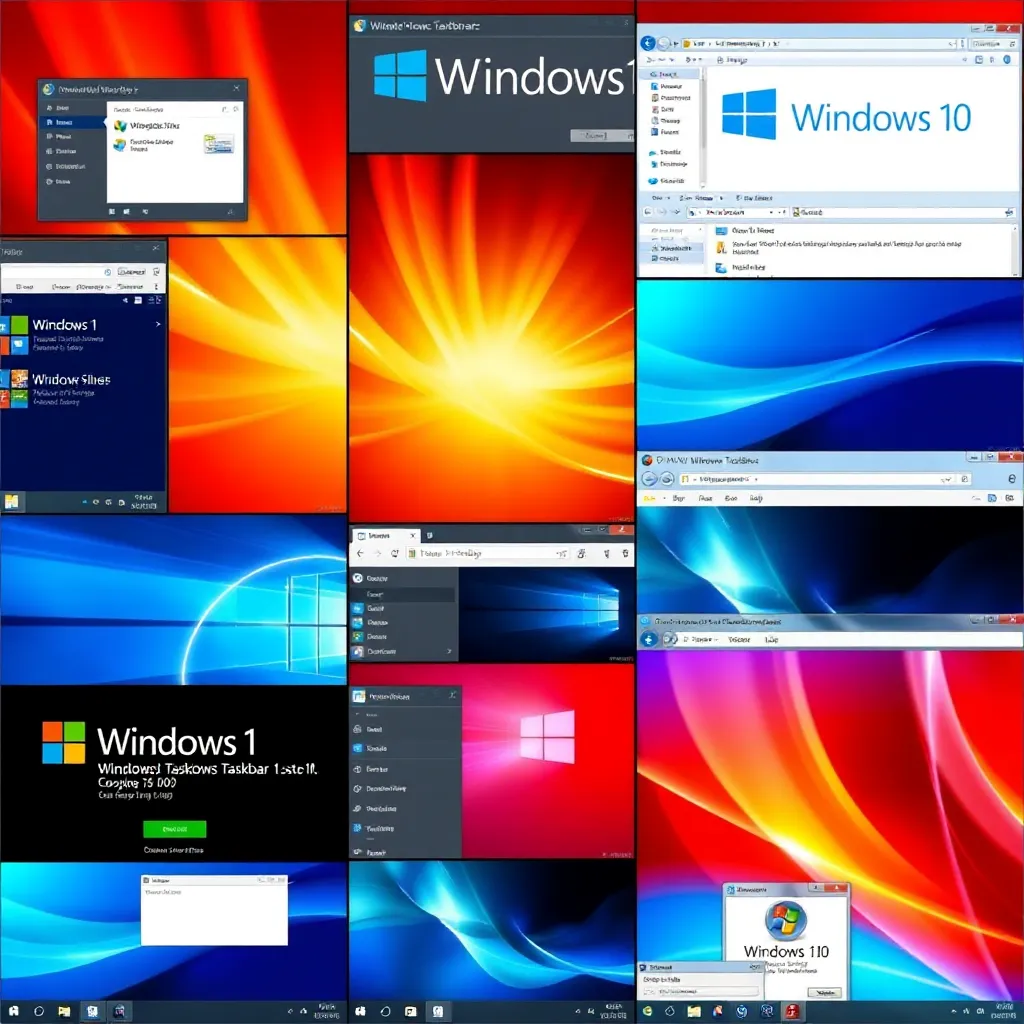Viewport: 1024px width, 1024px height.
Task: Click Start button on bottom-middle taskbar
Action: coord(360,1011)
